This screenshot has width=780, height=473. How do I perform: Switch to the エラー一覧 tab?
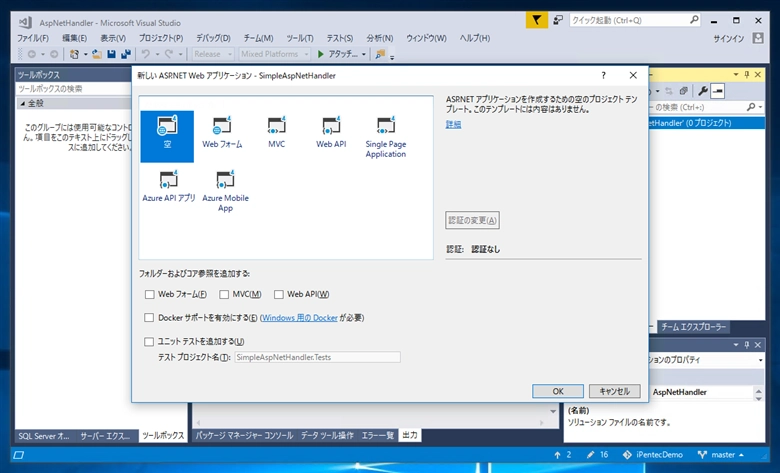tap(378, 435)
